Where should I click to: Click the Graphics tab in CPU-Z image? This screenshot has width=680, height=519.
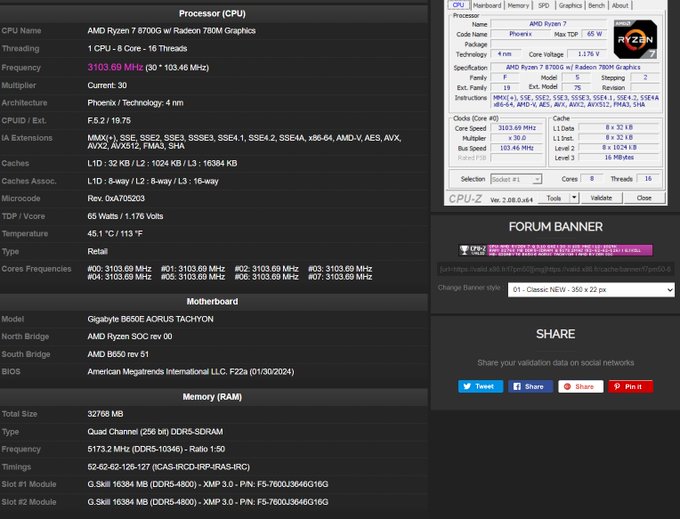(x=570, y=5)
